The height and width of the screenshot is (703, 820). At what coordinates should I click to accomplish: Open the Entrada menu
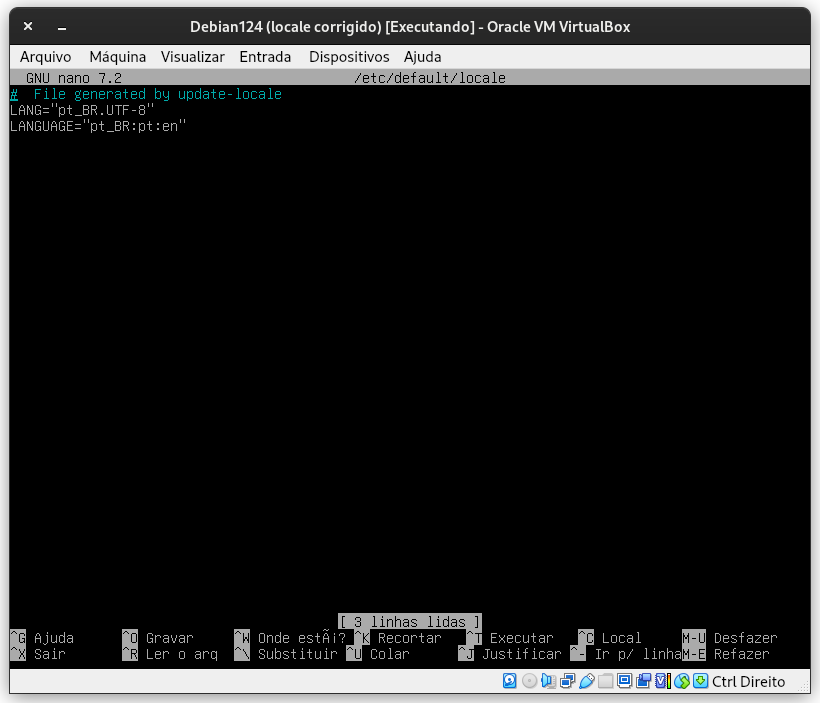click(265, 56)
